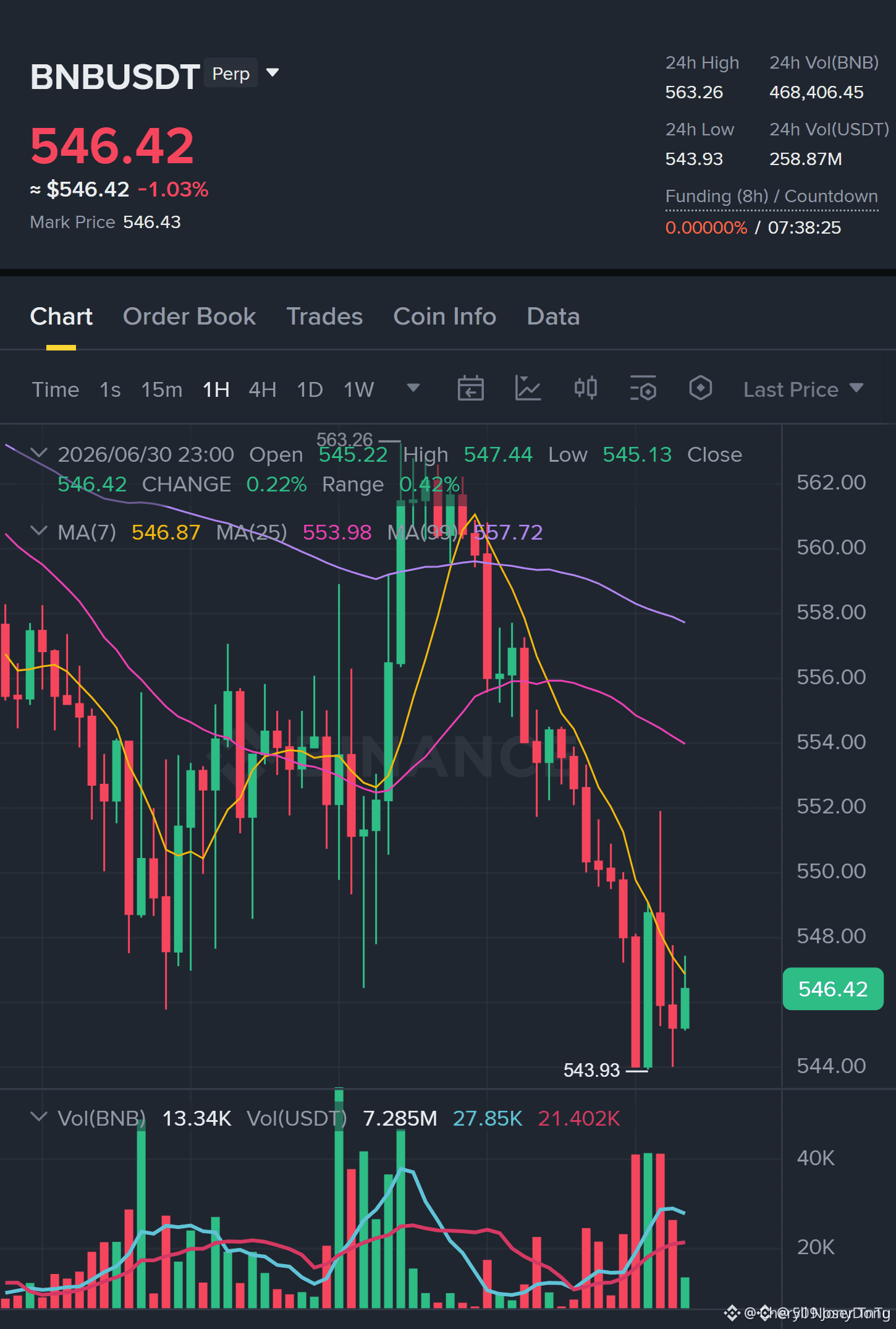Tap the Vol(BNB) 13.34K value
This screenshot has width=896, height=1329.
[x=197, y=1118]
